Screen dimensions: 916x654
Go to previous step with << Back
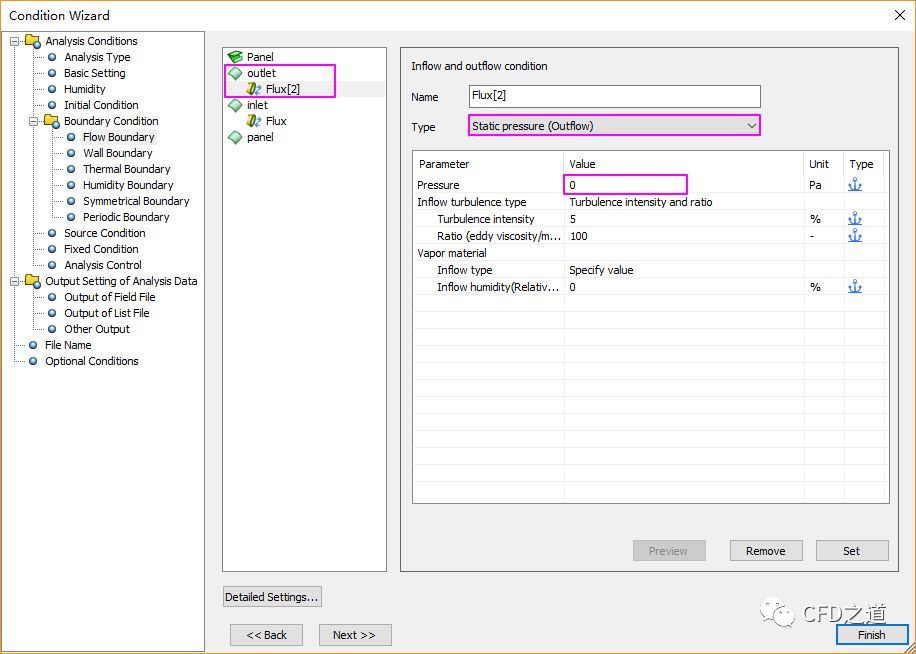tap(266, 635)
